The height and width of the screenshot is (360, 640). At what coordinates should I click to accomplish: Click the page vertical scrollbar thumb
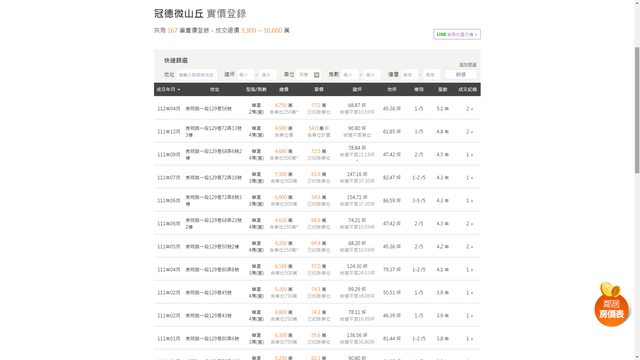tap(637, 110)
